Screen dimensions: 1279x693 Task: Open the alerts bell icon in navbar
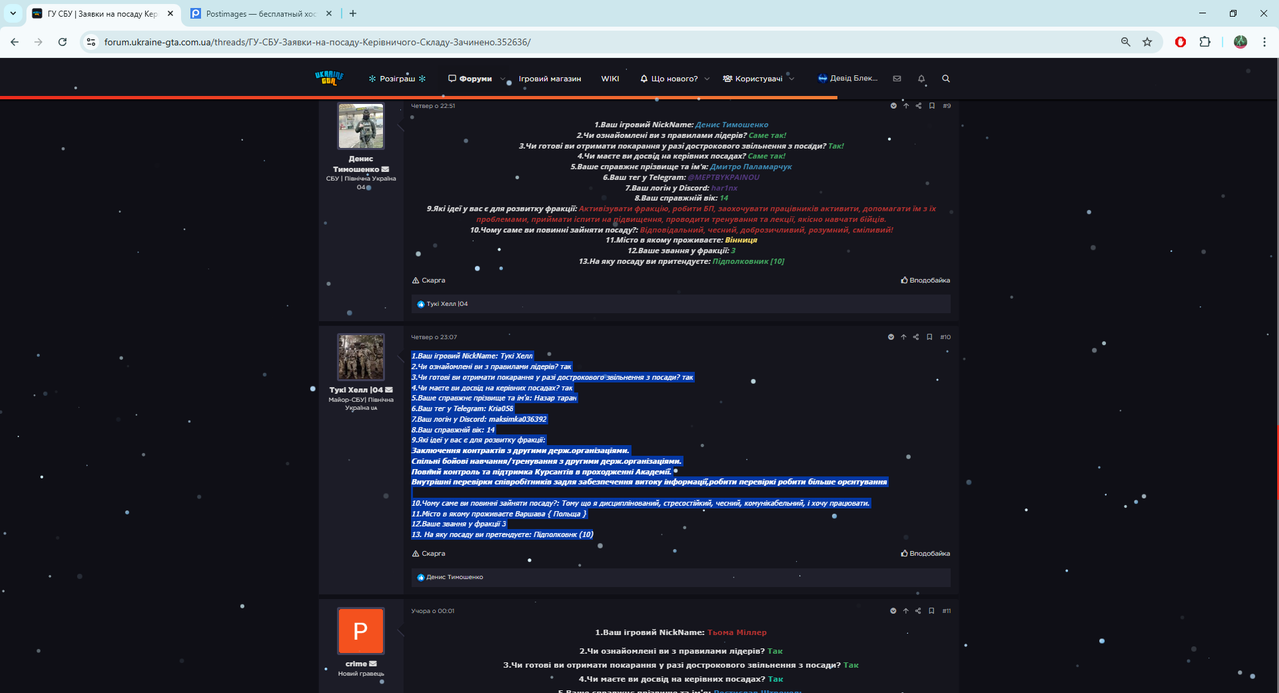pos(921,78)
